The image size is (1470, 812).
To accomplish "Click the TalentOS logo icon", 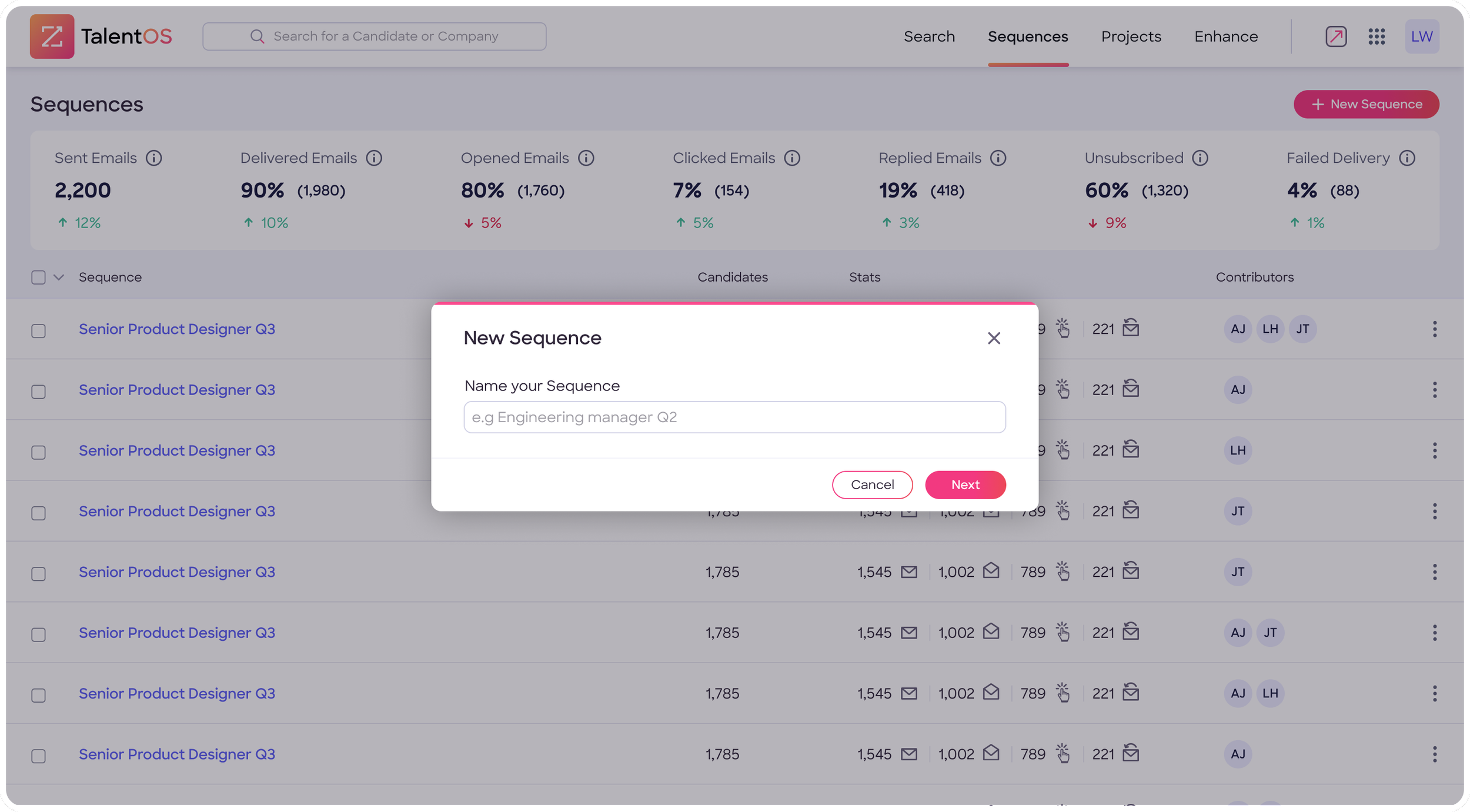I will point(52,36).
